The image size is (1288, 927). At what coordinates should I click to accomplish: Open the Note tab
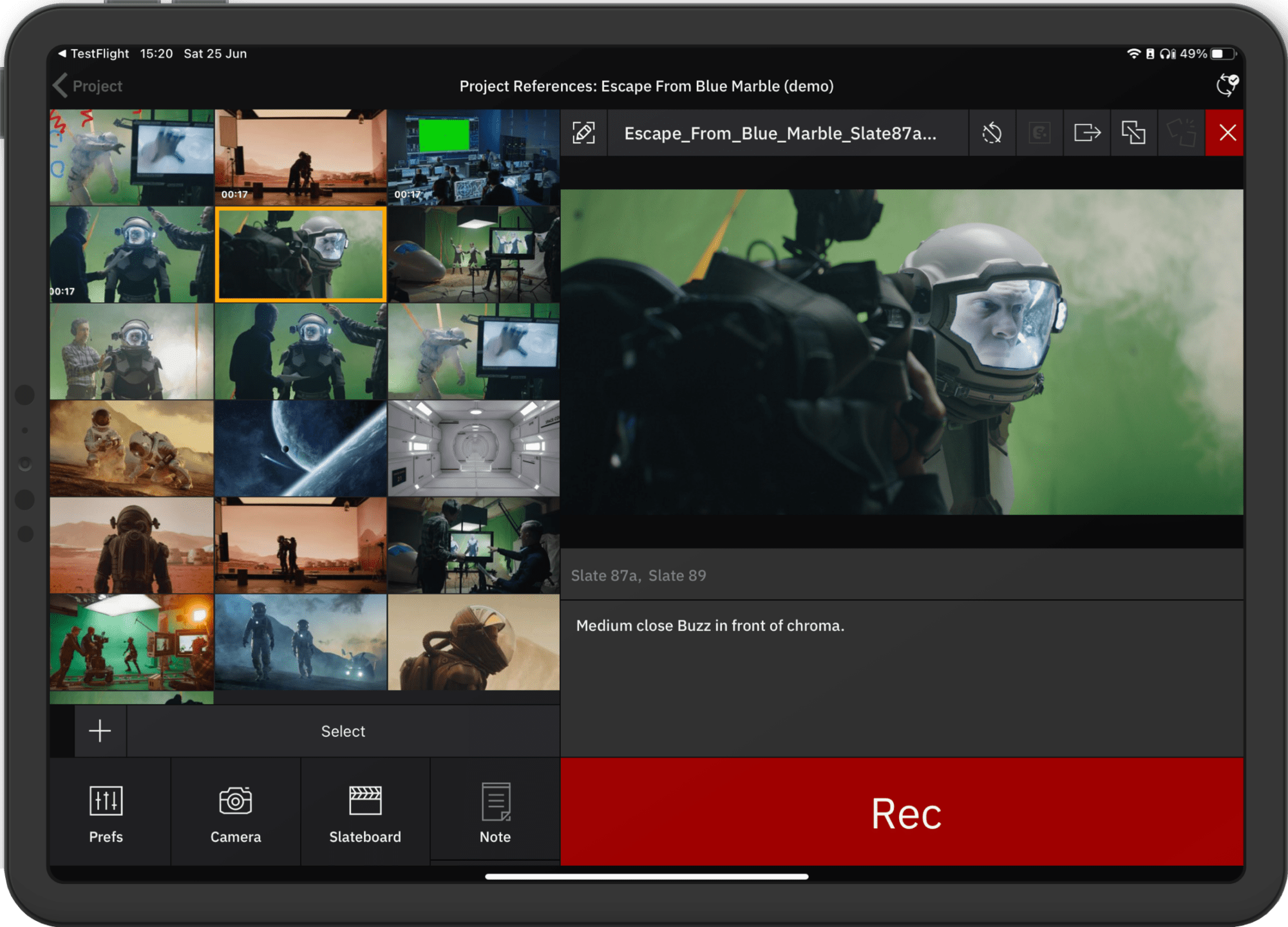[x=495, y=812]
